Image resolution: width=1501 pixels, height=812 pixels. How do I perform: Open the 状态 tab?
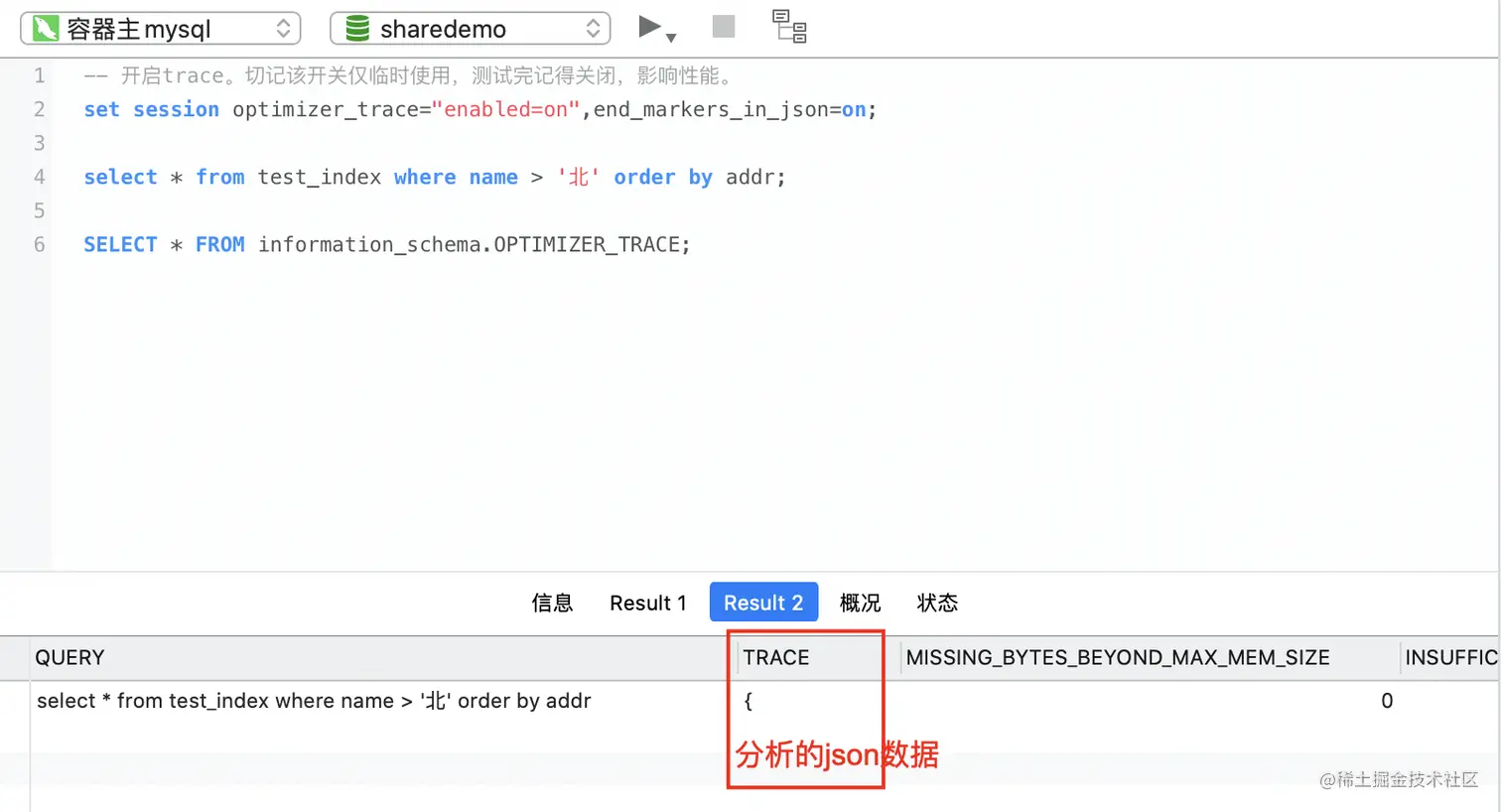pyautogui.click(x=937, y=603)
